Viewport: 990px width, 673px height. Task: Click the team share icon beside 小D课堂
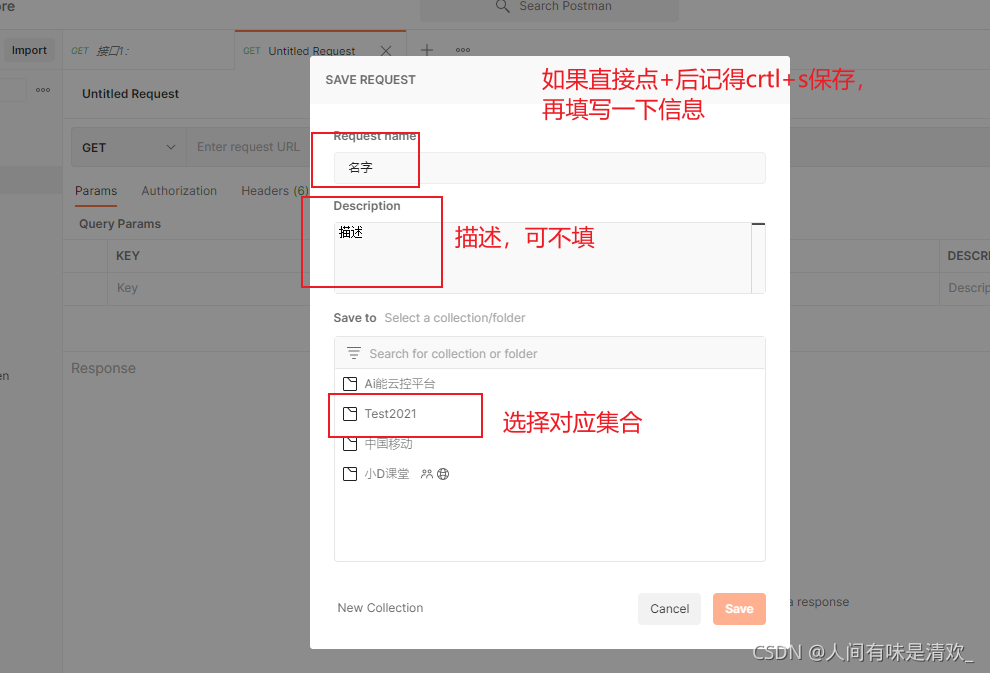427,473
